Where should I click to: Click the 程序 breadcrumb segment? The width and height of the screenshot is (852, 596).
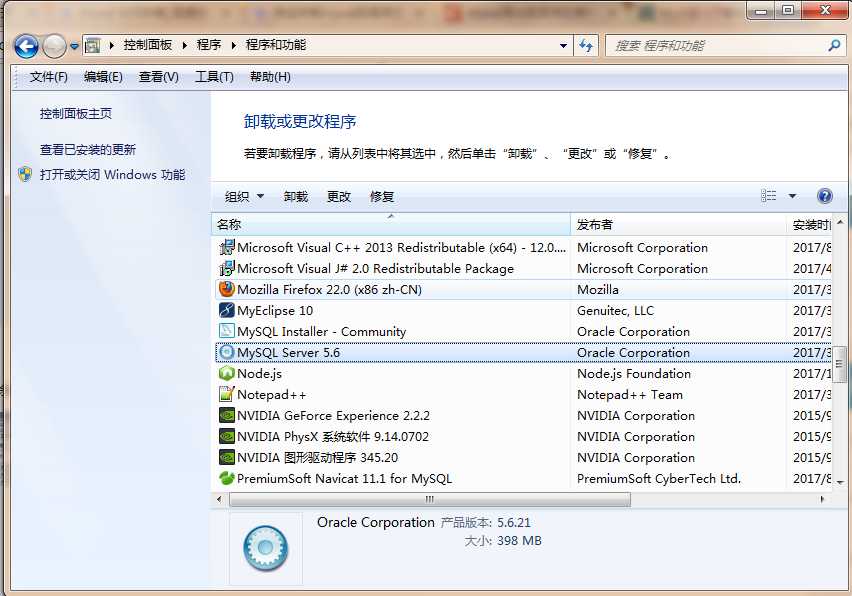(209, 45)
